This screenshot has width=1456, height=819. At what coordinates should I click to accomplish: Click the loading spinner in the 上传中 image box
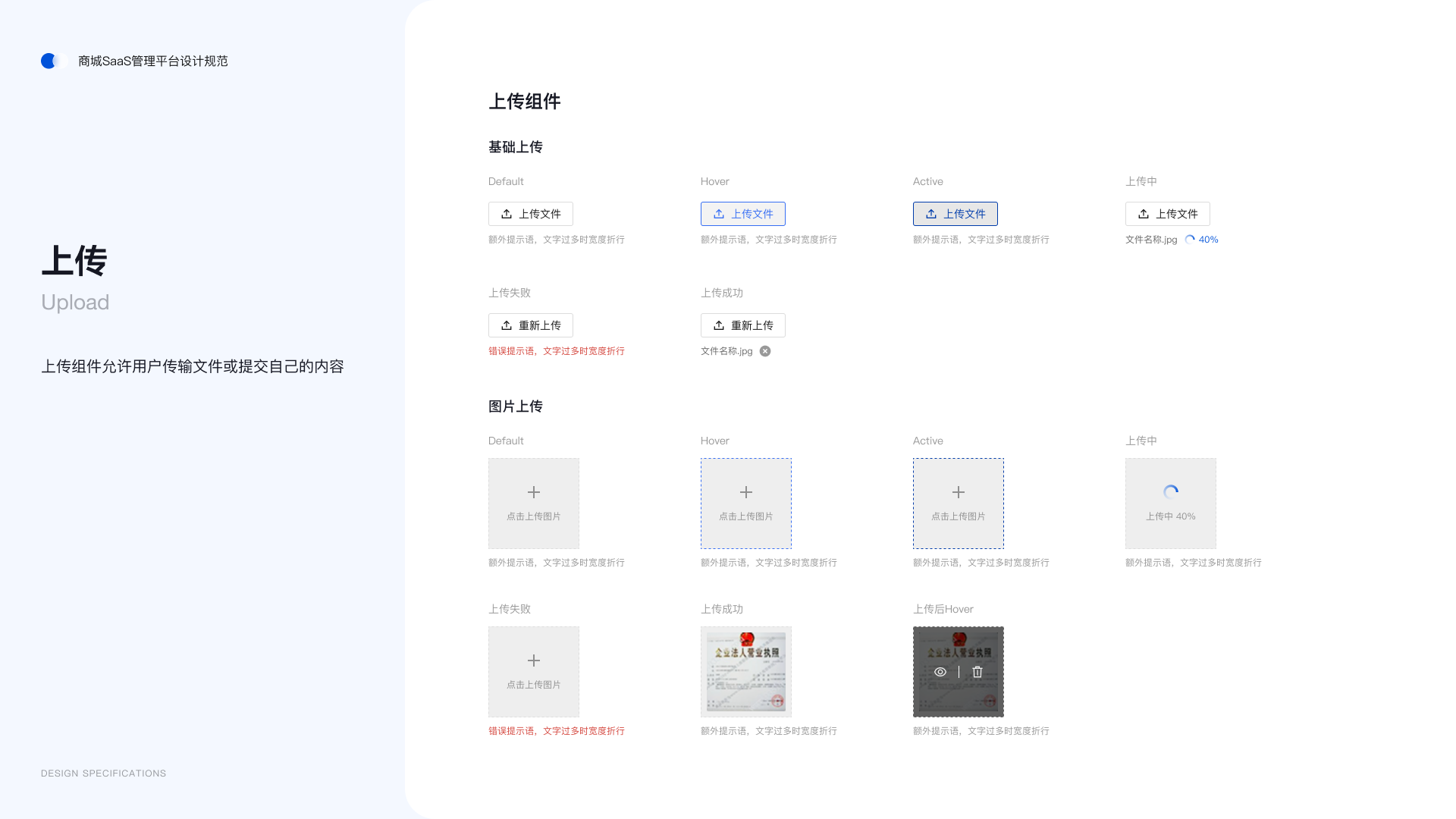1170,491
